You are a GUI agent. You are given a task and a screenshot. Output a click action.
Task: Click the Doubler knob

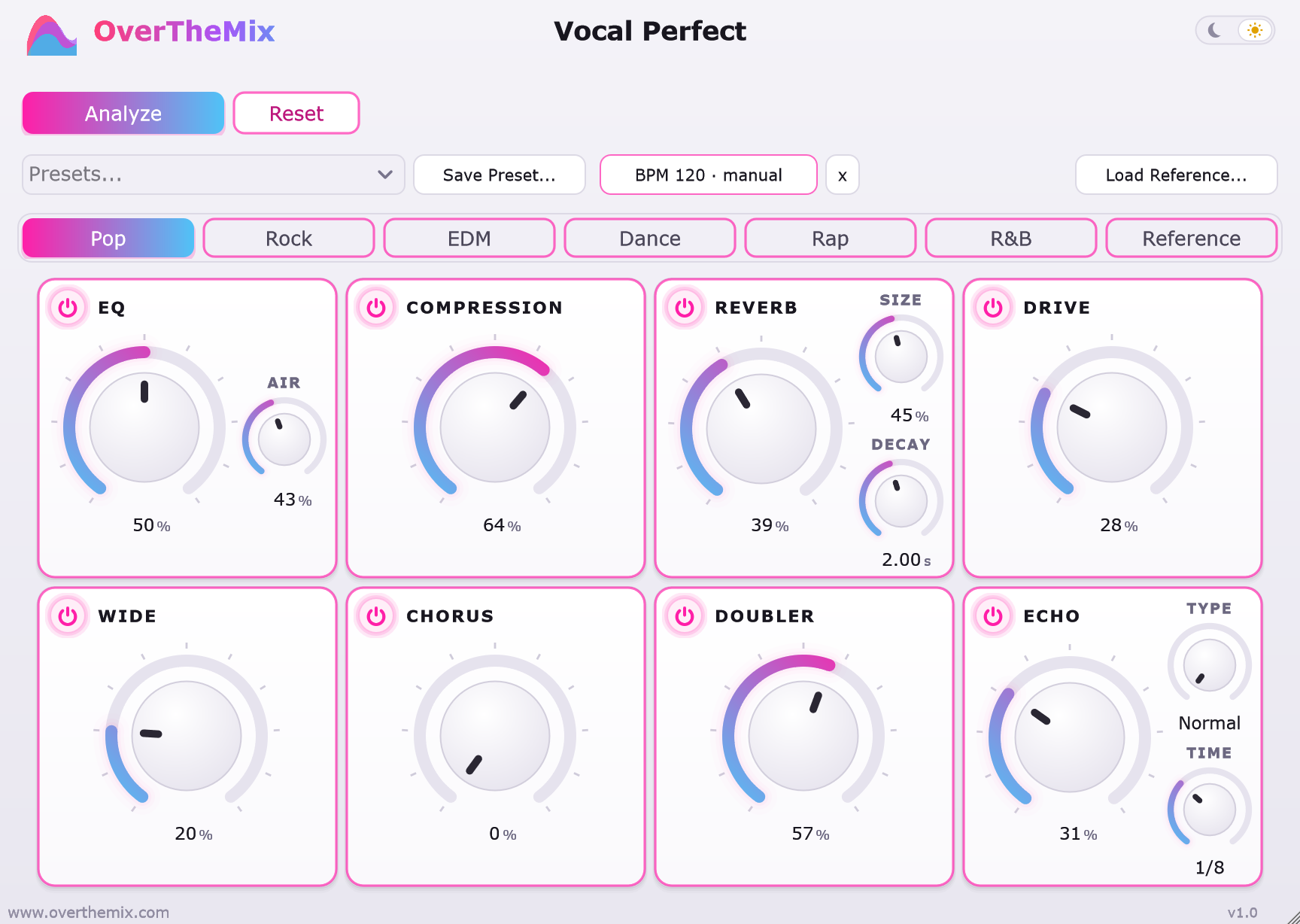tap(803, 736)
